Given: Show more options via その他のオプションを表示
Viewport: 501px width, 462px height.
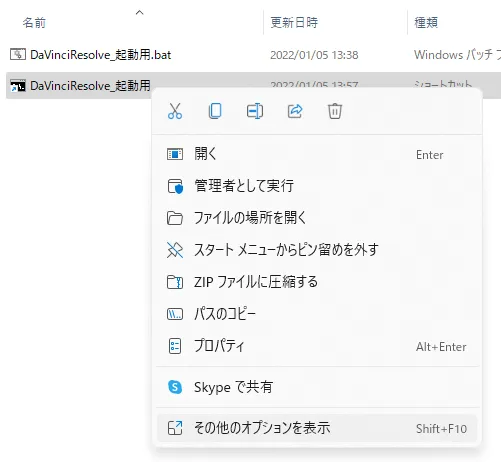Looking at the screenshot, I should point(317,428).
